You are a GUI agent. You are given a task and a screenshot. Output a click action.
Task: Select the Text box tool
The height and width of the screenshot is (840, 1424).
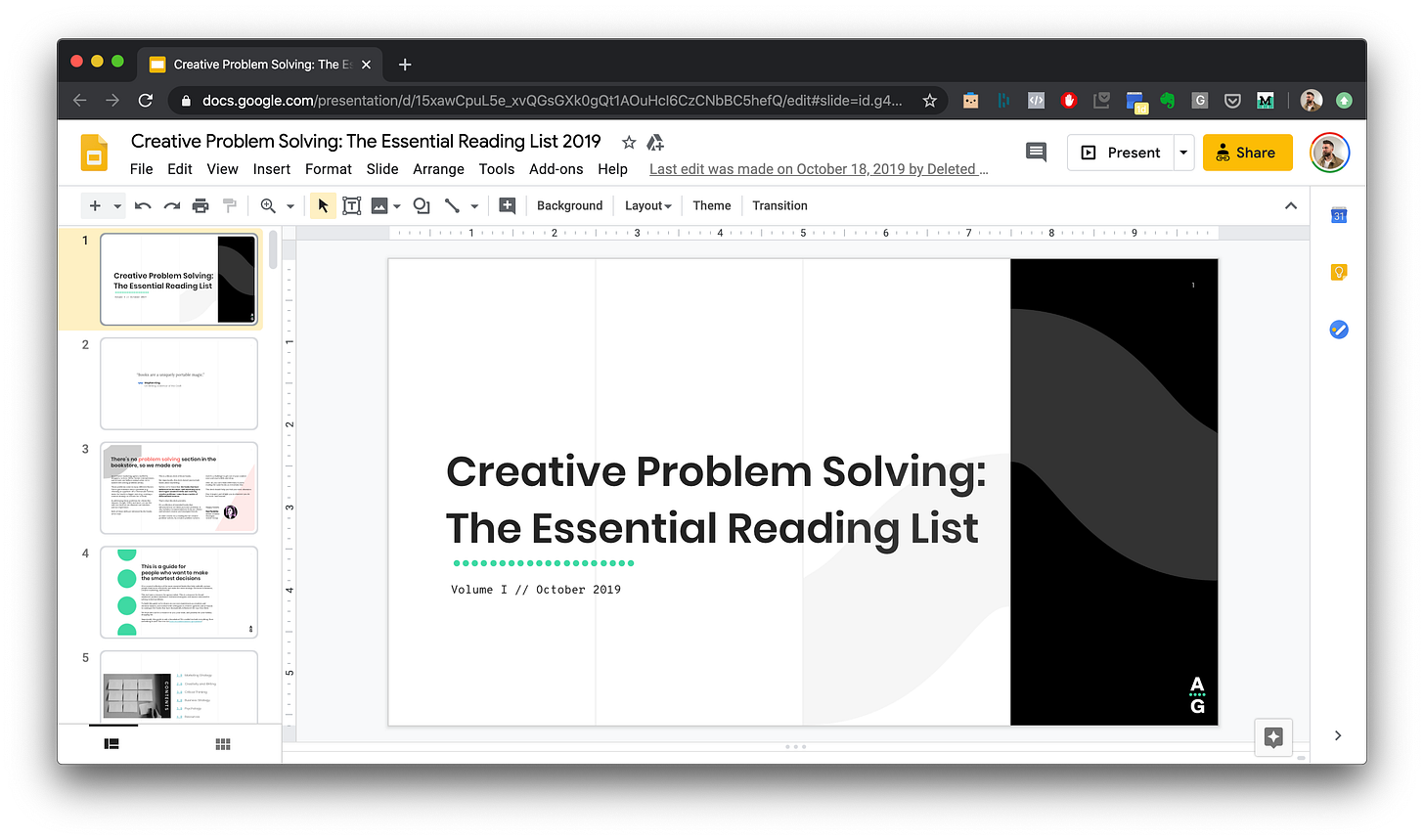351,205
